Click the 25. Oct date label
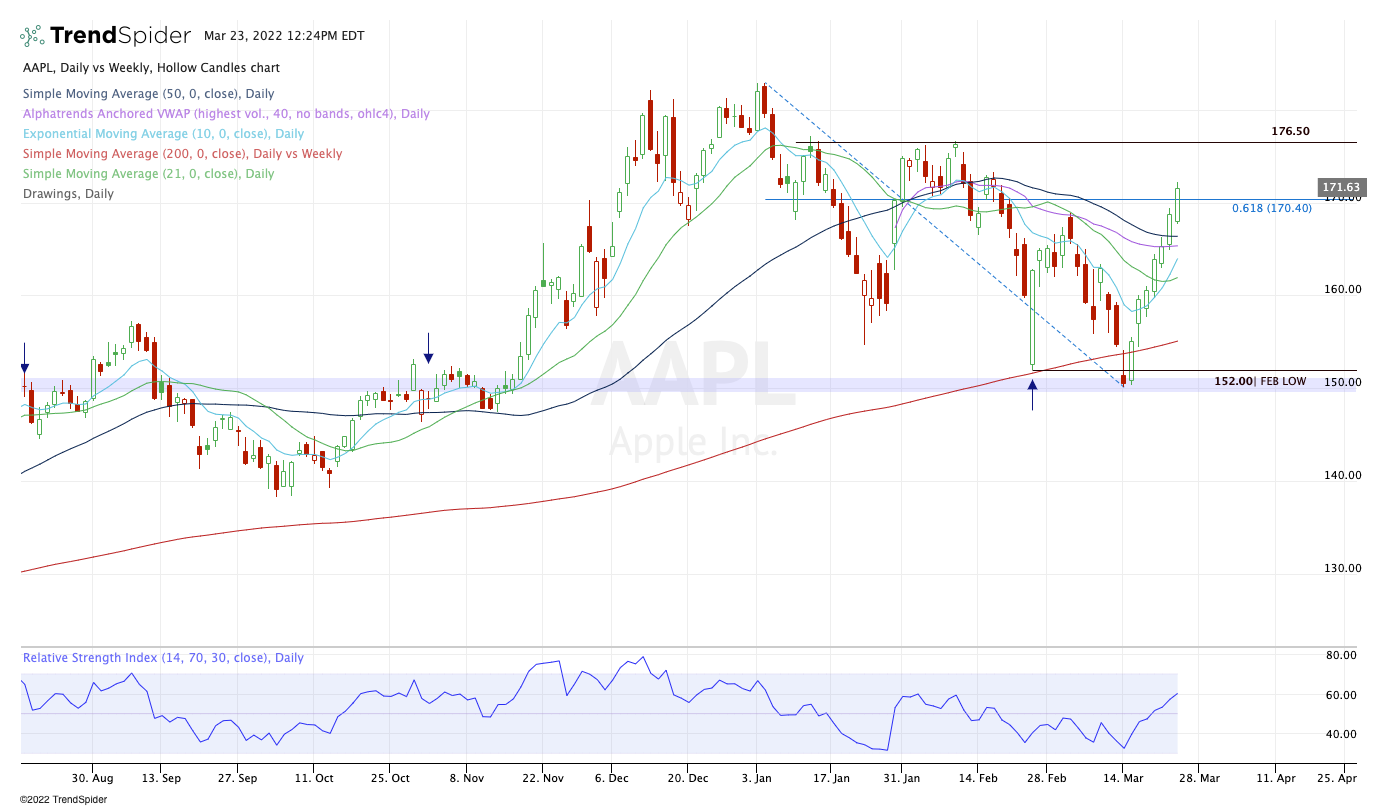1387x809 pixels. pos(391,777)
